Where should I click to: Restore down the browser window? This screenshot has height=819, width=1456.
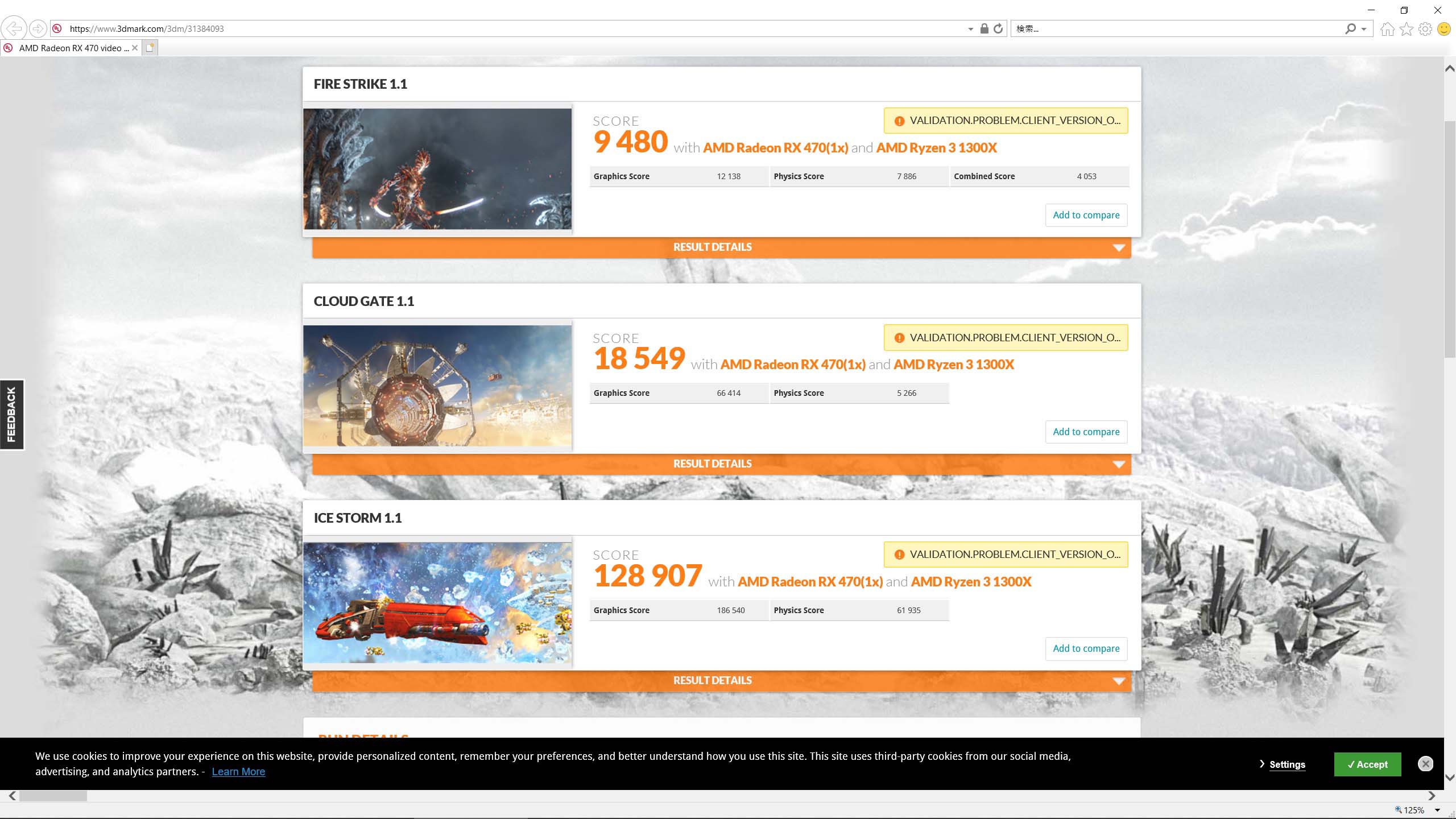1404,10
